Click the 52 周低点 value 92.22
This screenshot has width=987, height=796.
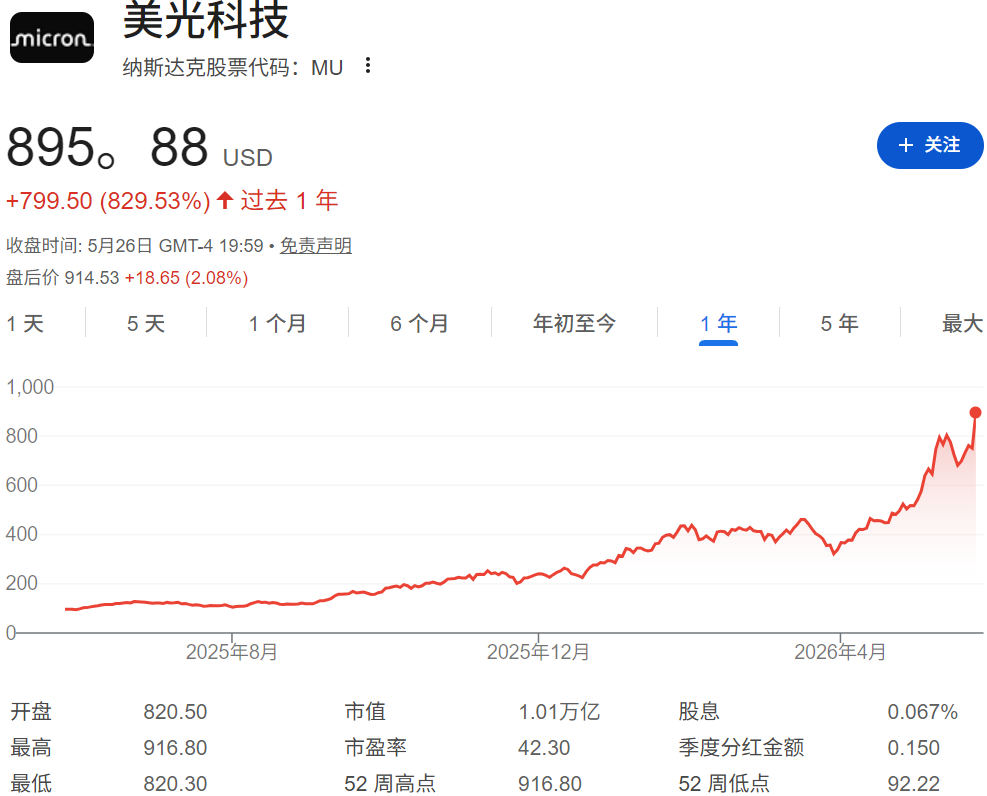tap(913, 783)
